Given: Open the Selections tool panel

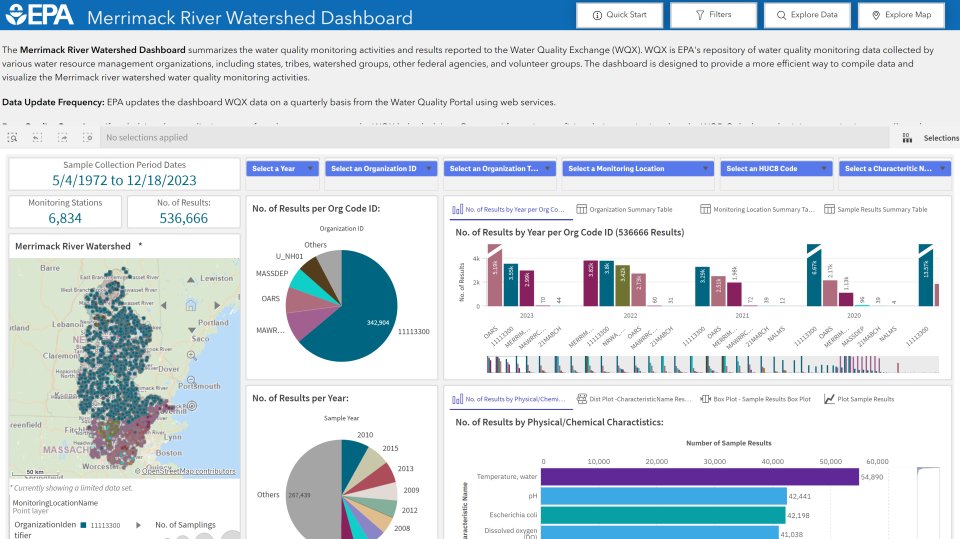Looking at the screenshot, I should (x=929, y=138).
